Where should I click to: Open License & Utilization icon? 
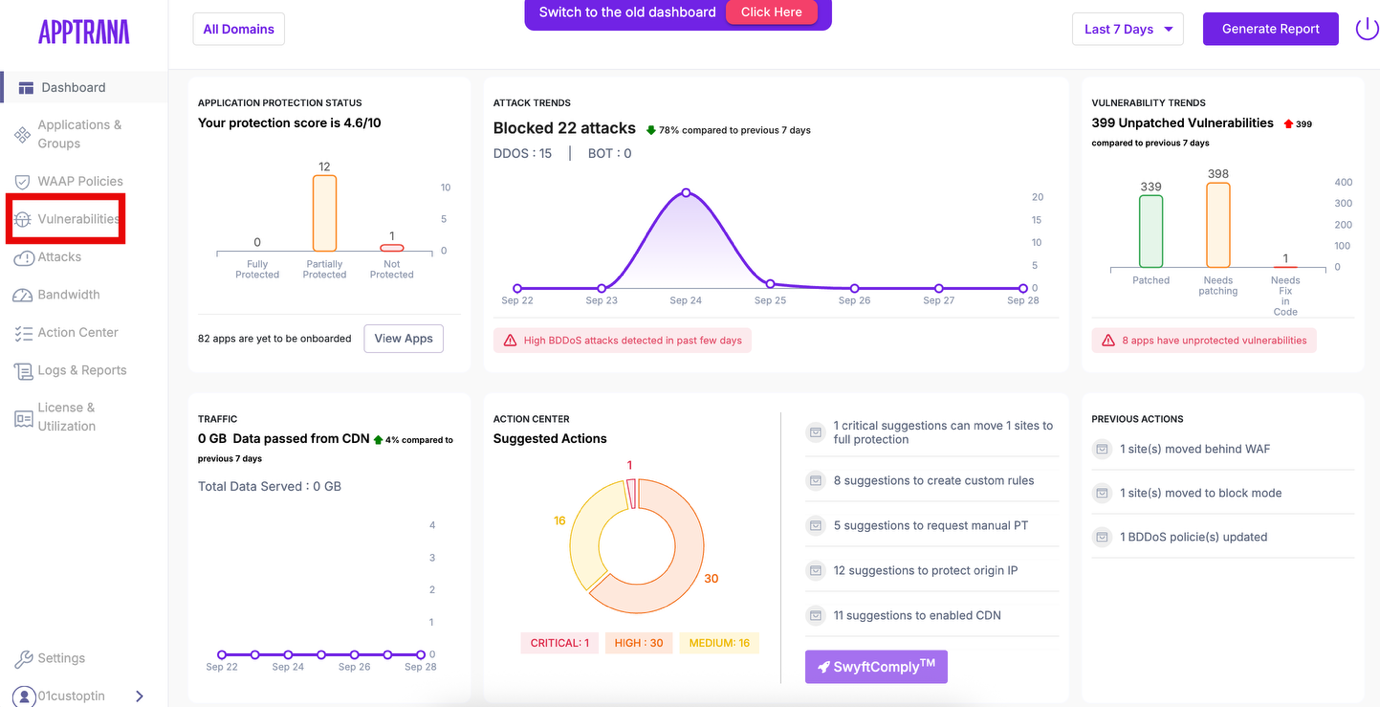(x=23, y=418)
